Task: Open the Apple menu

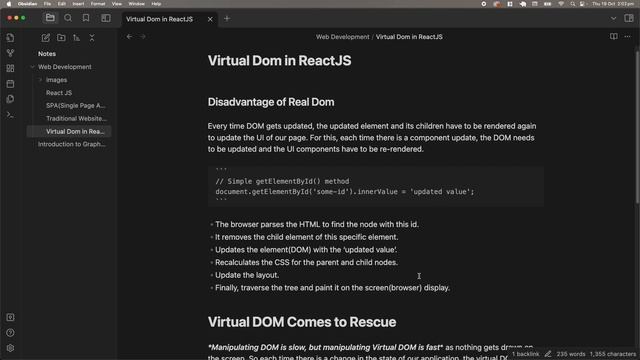Action: pyautogui.click(x=9, y=4)
